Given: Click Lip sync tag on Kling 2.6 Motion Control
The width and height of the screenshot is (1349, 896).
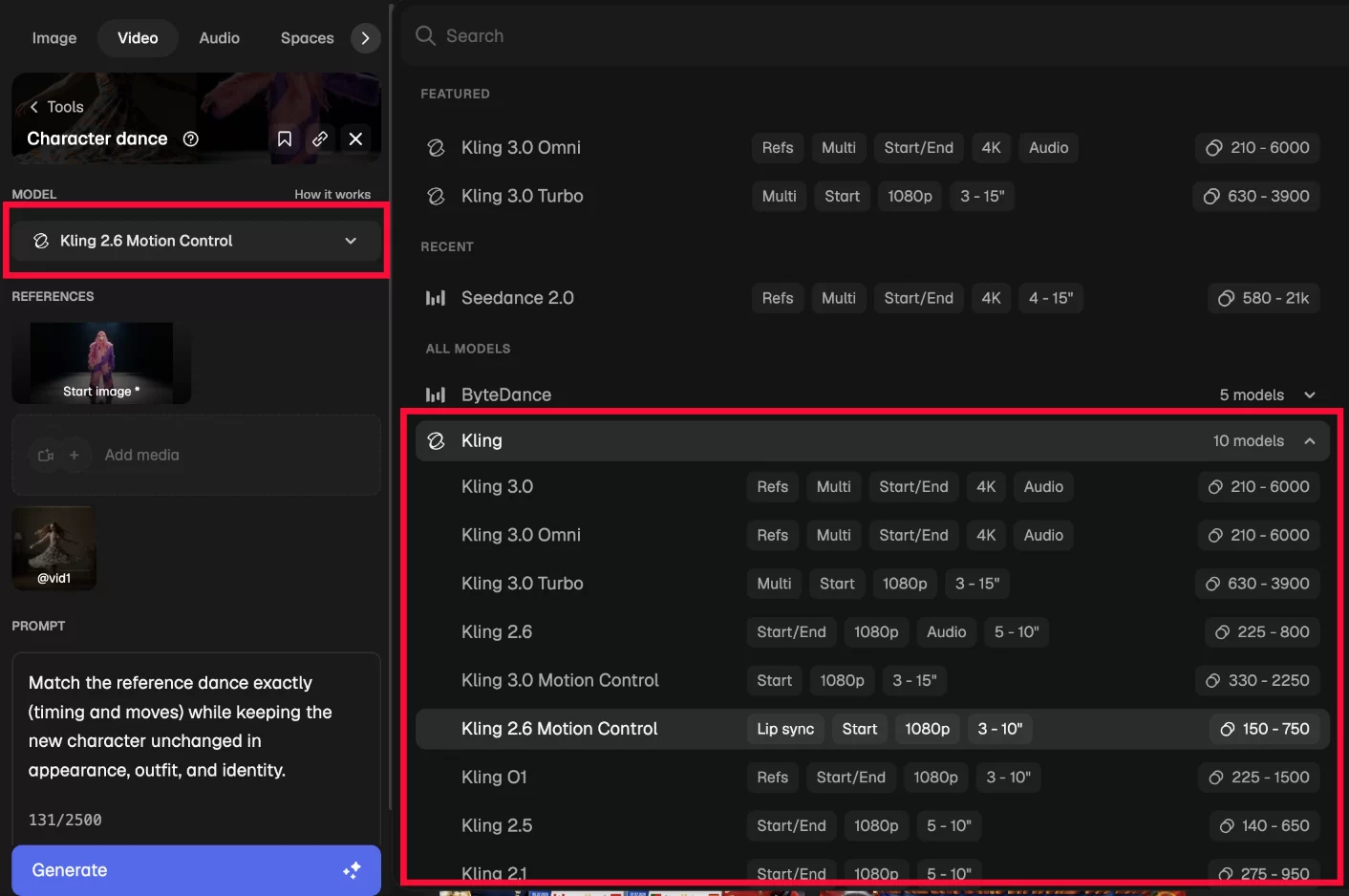Looking at the screenshot, I should (785, 729).
